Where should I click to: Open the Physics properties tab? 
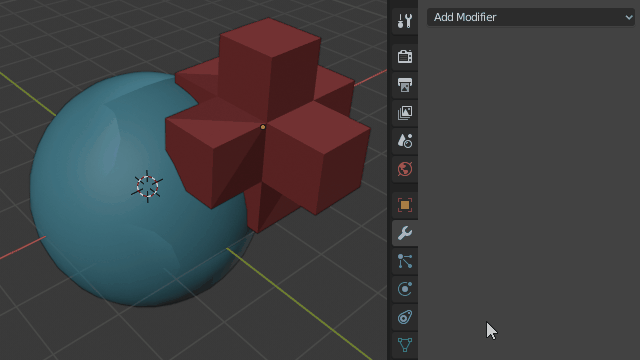[404, 289]
